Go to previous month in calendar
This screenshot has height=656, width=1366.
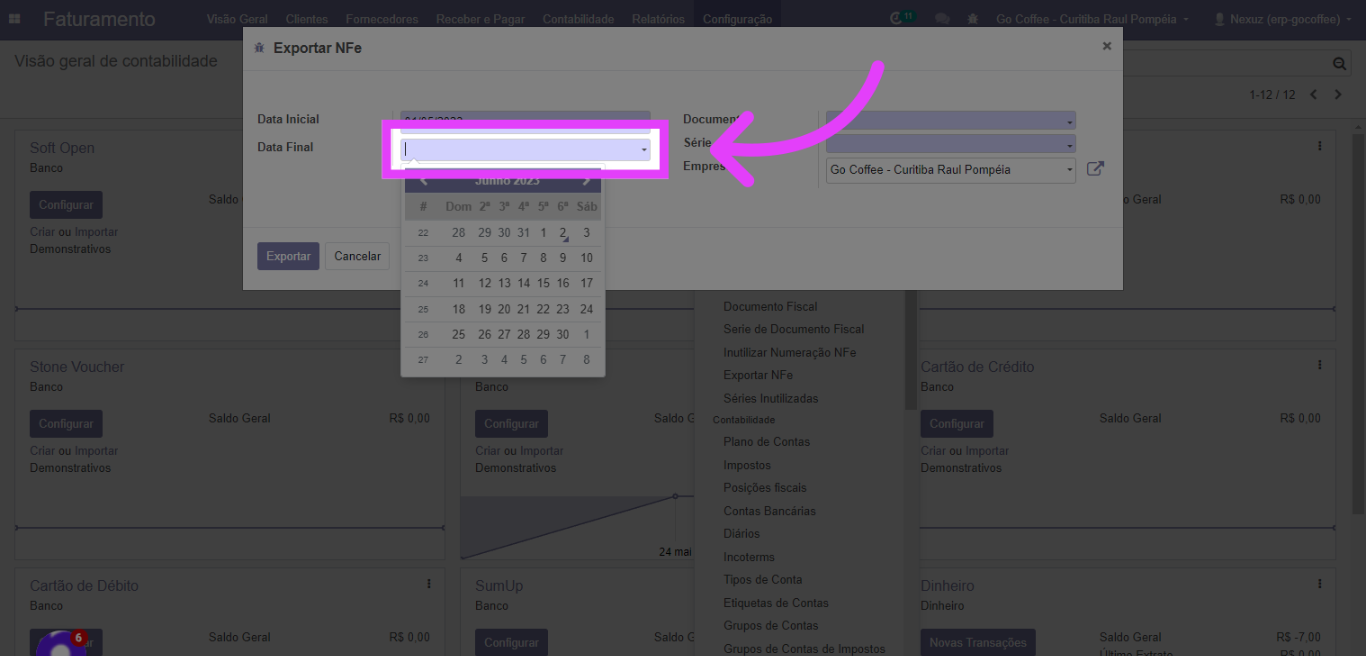(424, 181)
